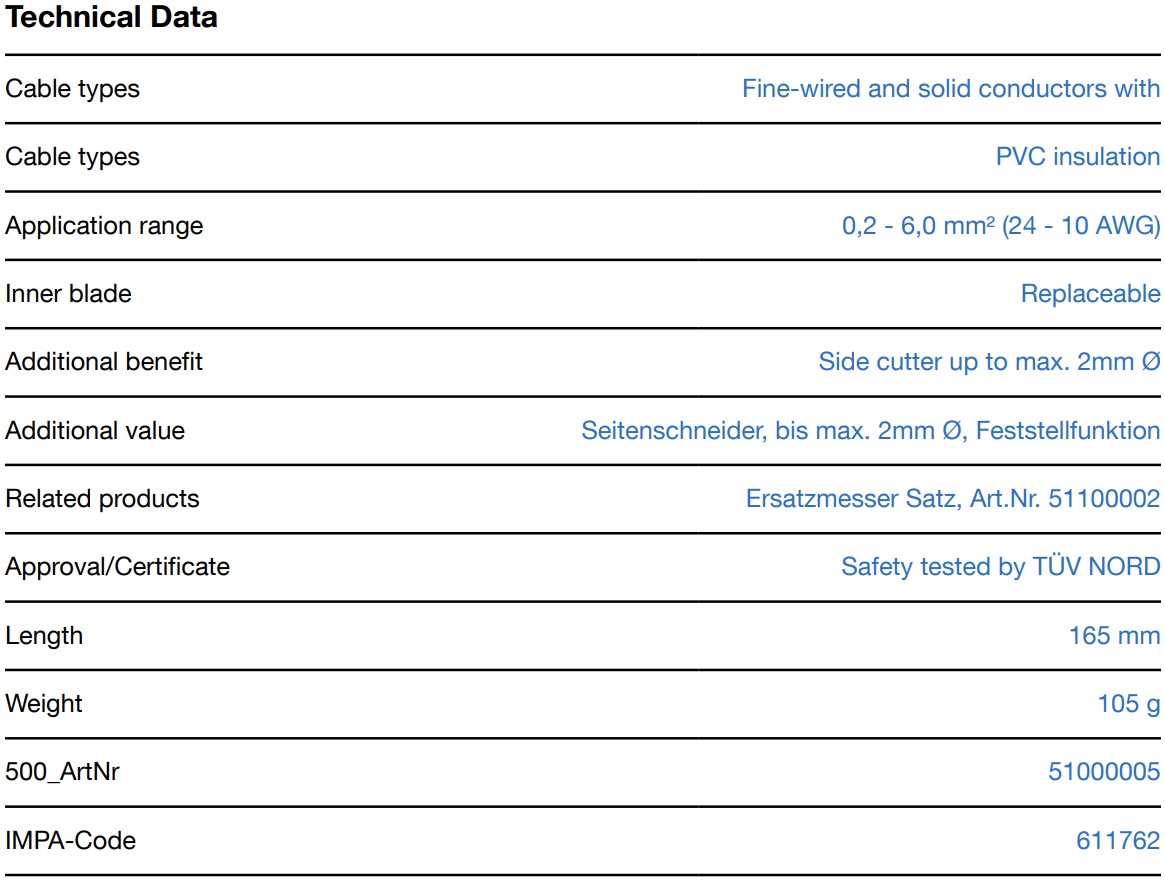Click the 500_ArtNr label
The width and height of the screenshot is (1165, 882).
(x=62, y=772)
